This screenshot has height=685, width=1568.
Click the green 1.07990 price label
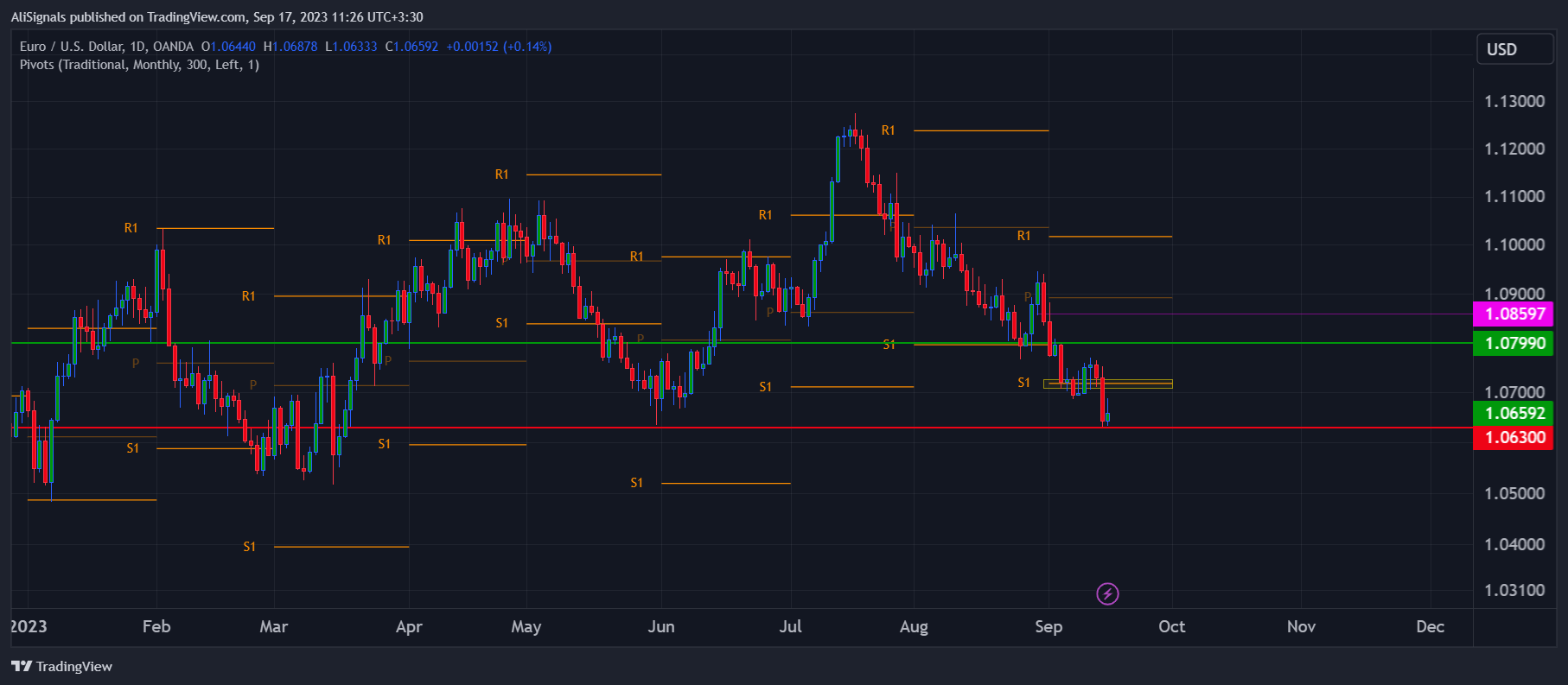click(1514, 343)
